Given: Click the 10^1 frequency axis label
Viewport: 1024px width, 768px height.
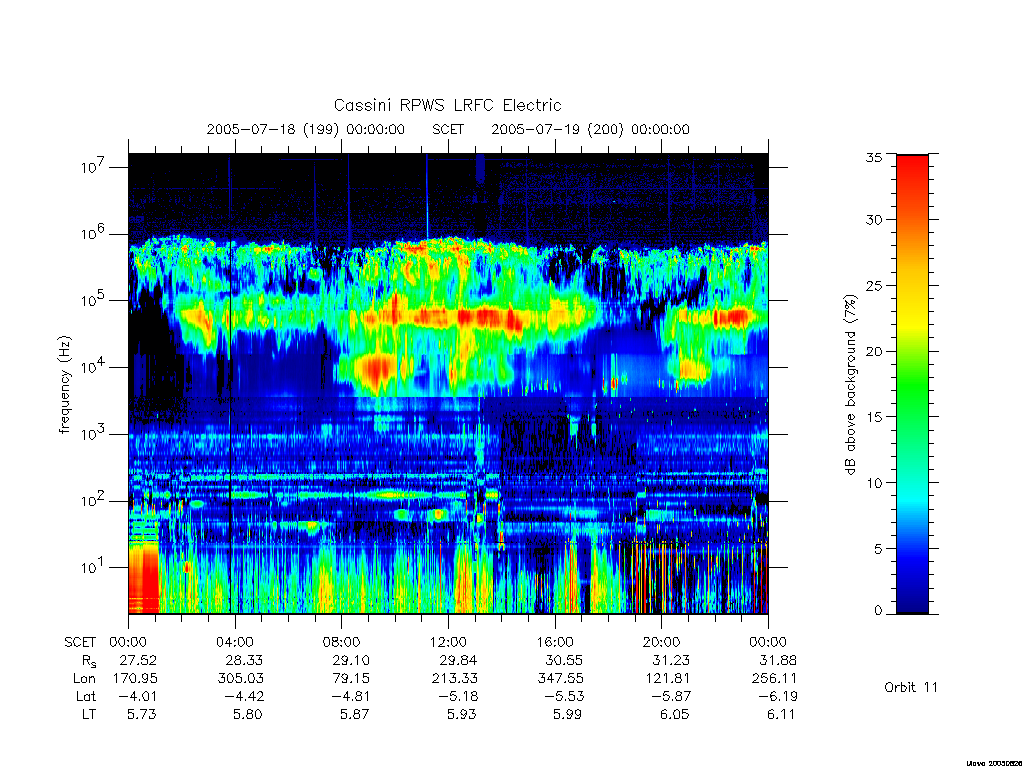Looking at the screenshot, I should point(94,566).
